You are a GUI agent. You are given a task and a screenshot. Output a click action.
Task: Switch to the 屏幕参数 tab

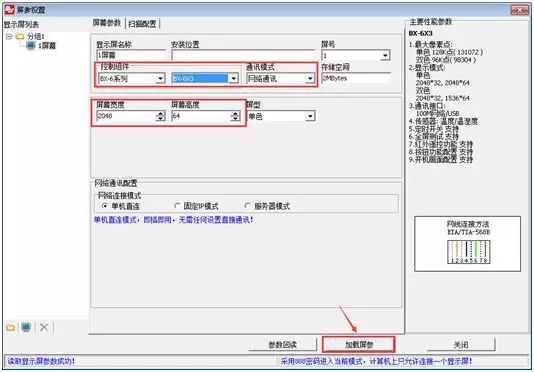point(107,23)
